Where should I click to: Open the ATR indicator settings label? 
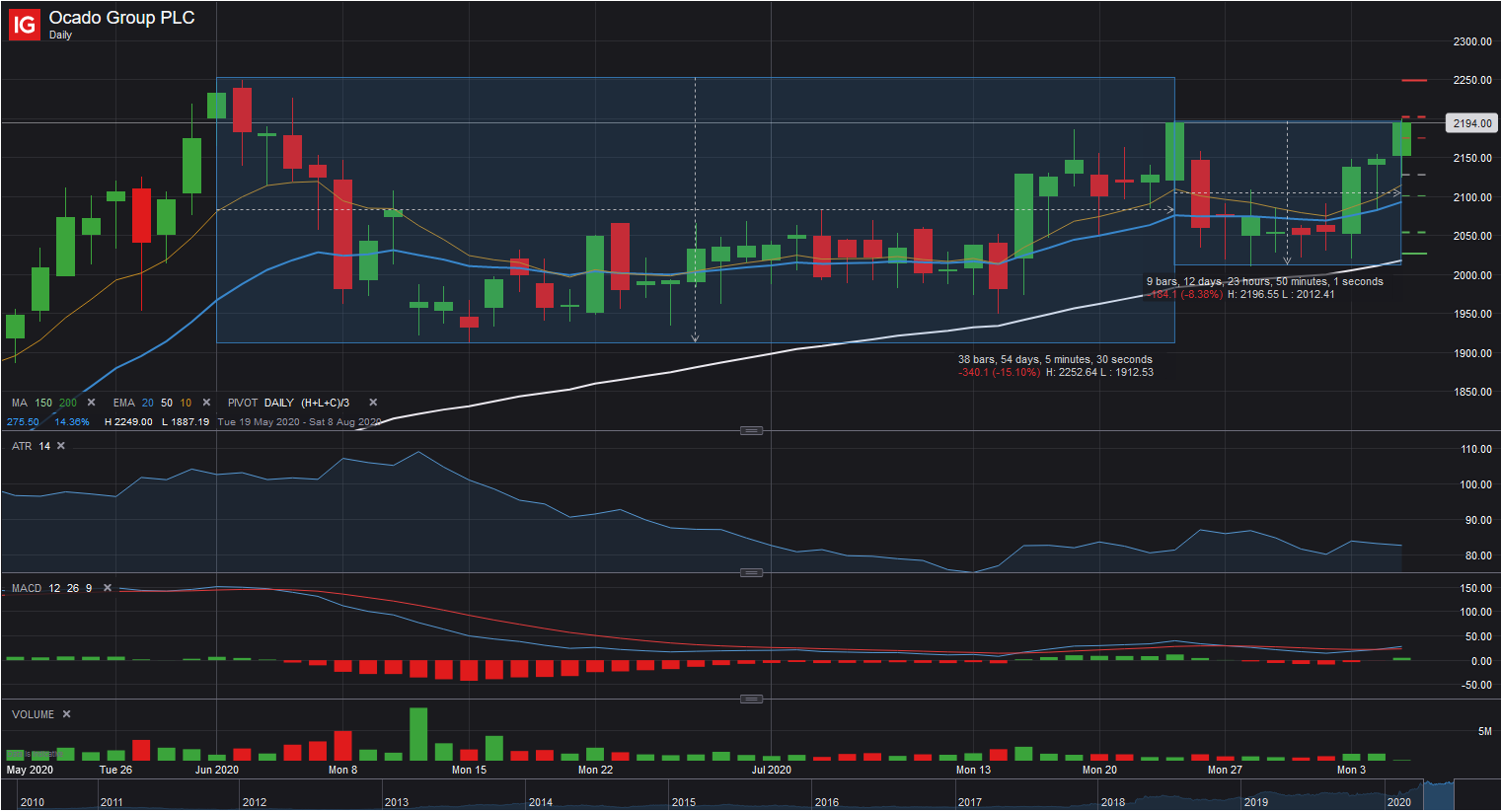(22, 446)
